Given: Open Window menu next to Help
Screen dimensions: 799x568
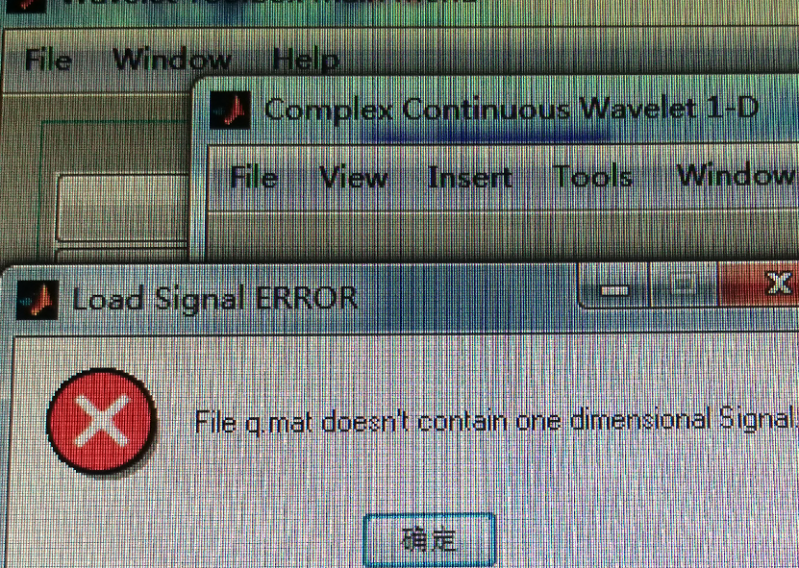Looking at the screenshot, I should click(x=172, y=59).
